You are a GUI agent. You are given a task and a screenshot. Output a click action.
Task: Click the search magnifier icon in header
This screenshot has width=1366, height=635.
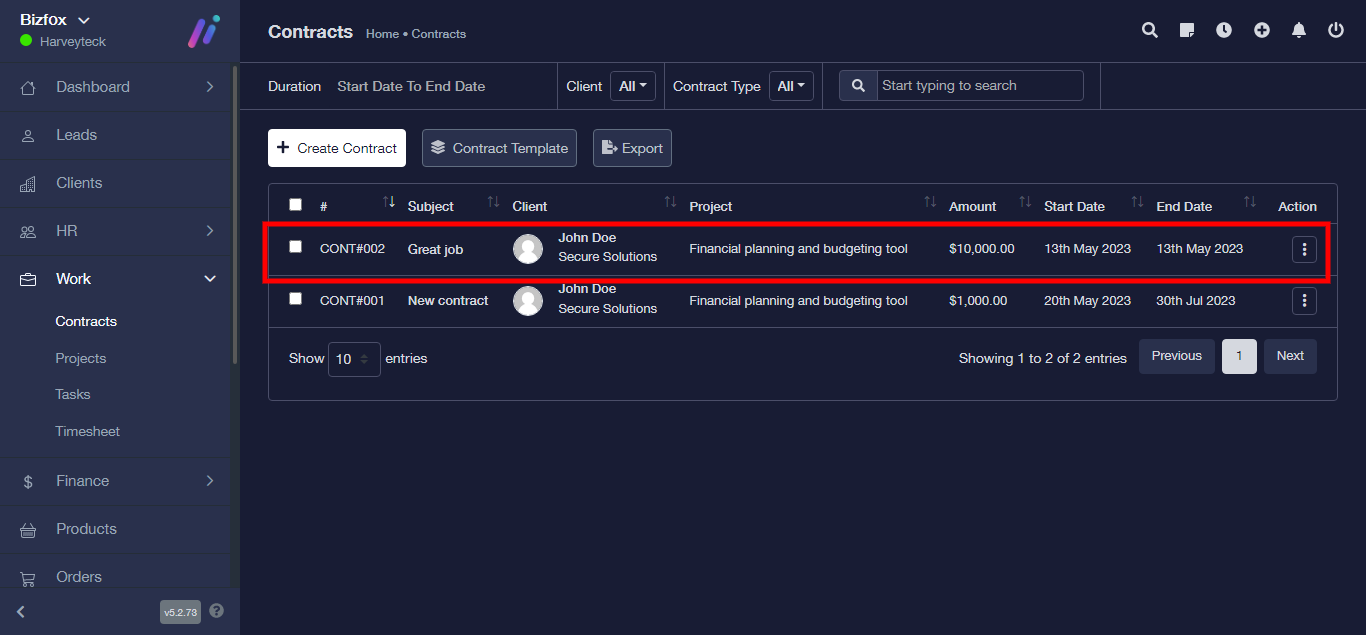click(1150, 31)
